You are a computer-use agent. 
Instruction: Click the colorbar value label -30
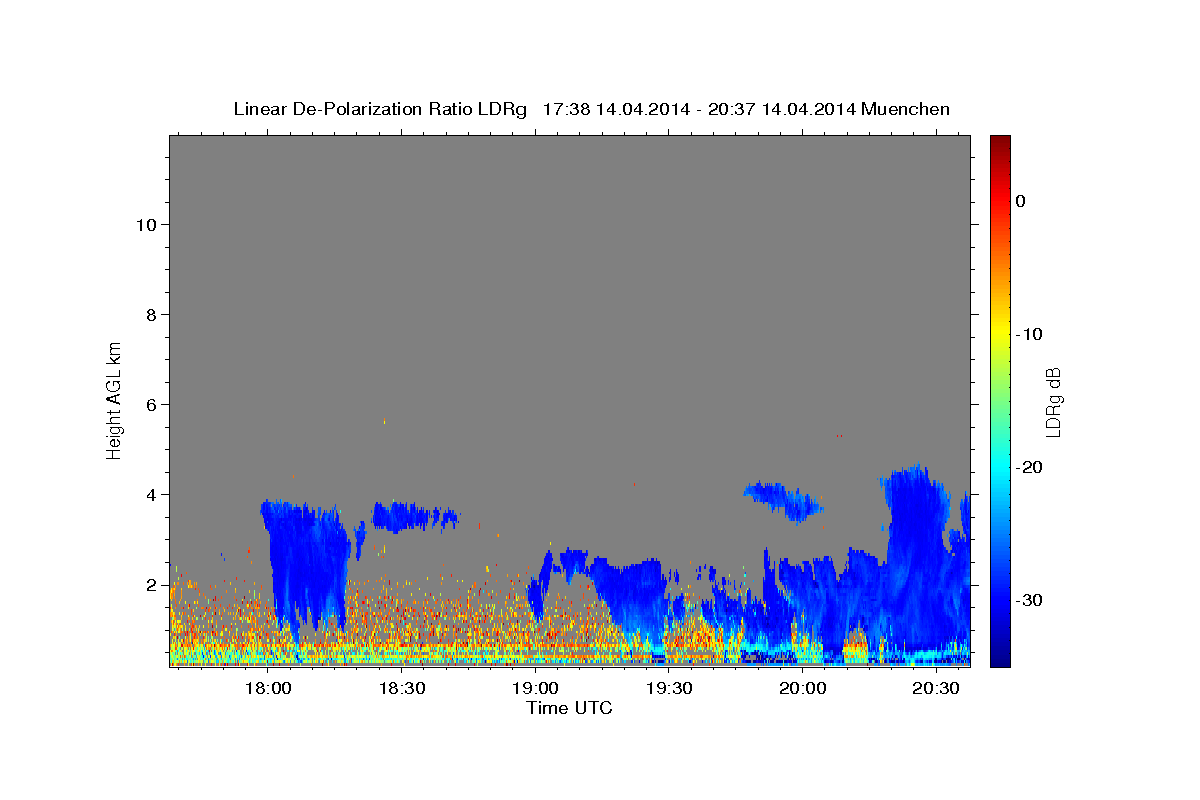[x=1028, y=600]
